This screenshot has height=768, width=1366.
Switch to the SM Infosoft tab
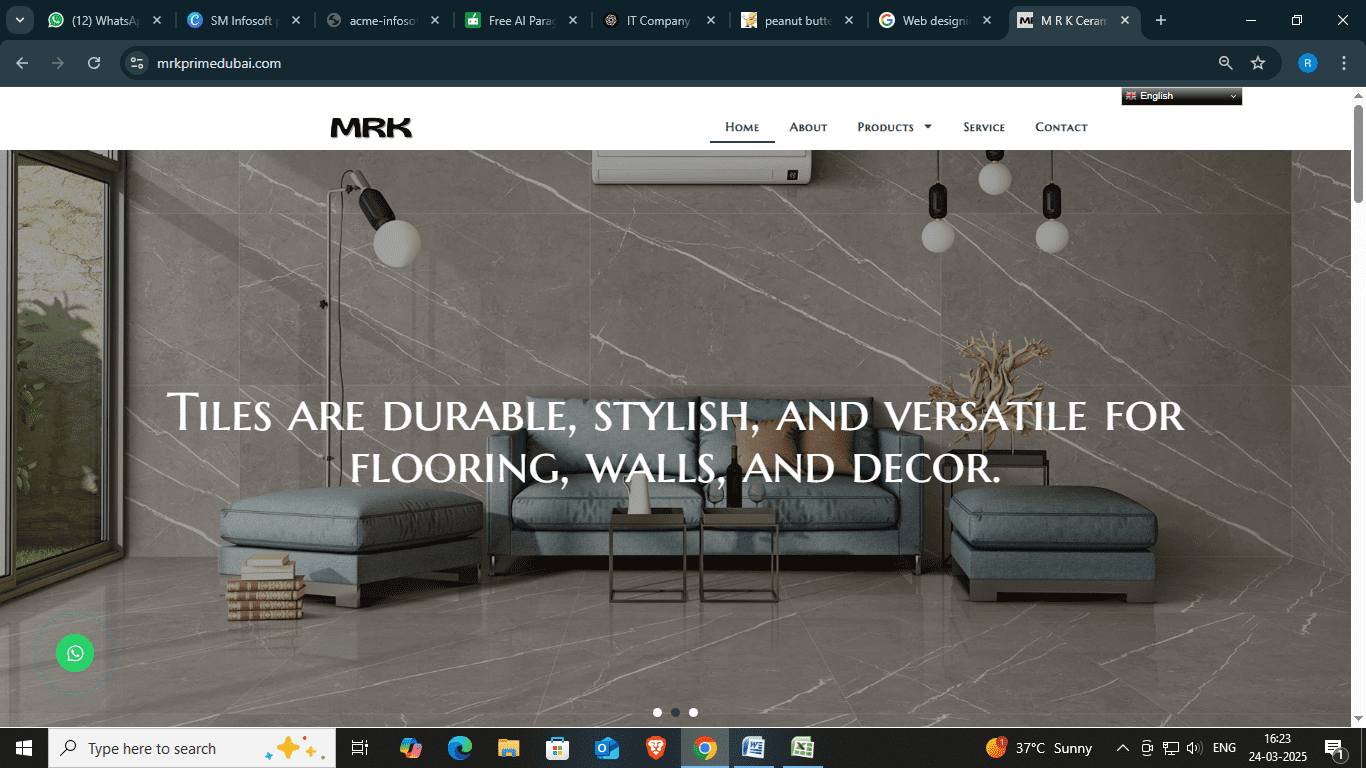(240, 20)
